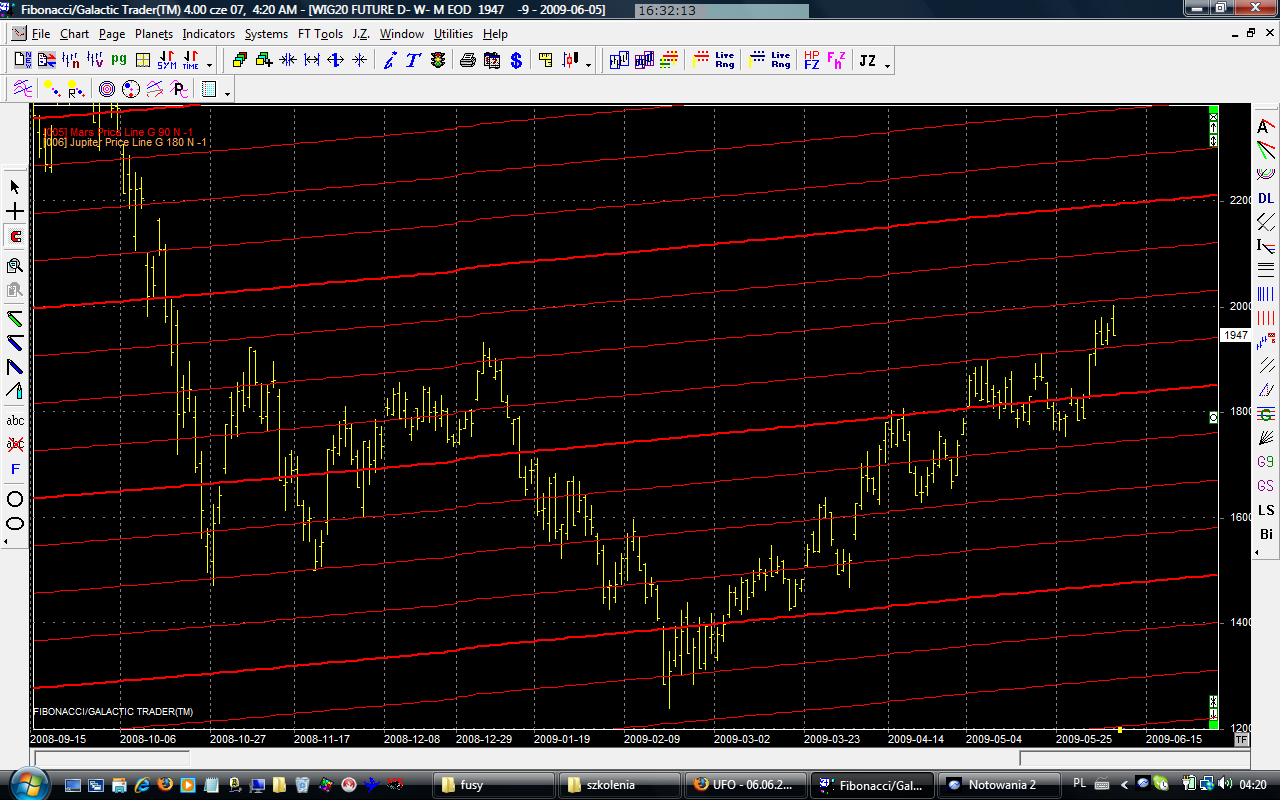The image size is (1280, 800).
Task: Open Notowania 2 from the taskbar
Action: 991,785
